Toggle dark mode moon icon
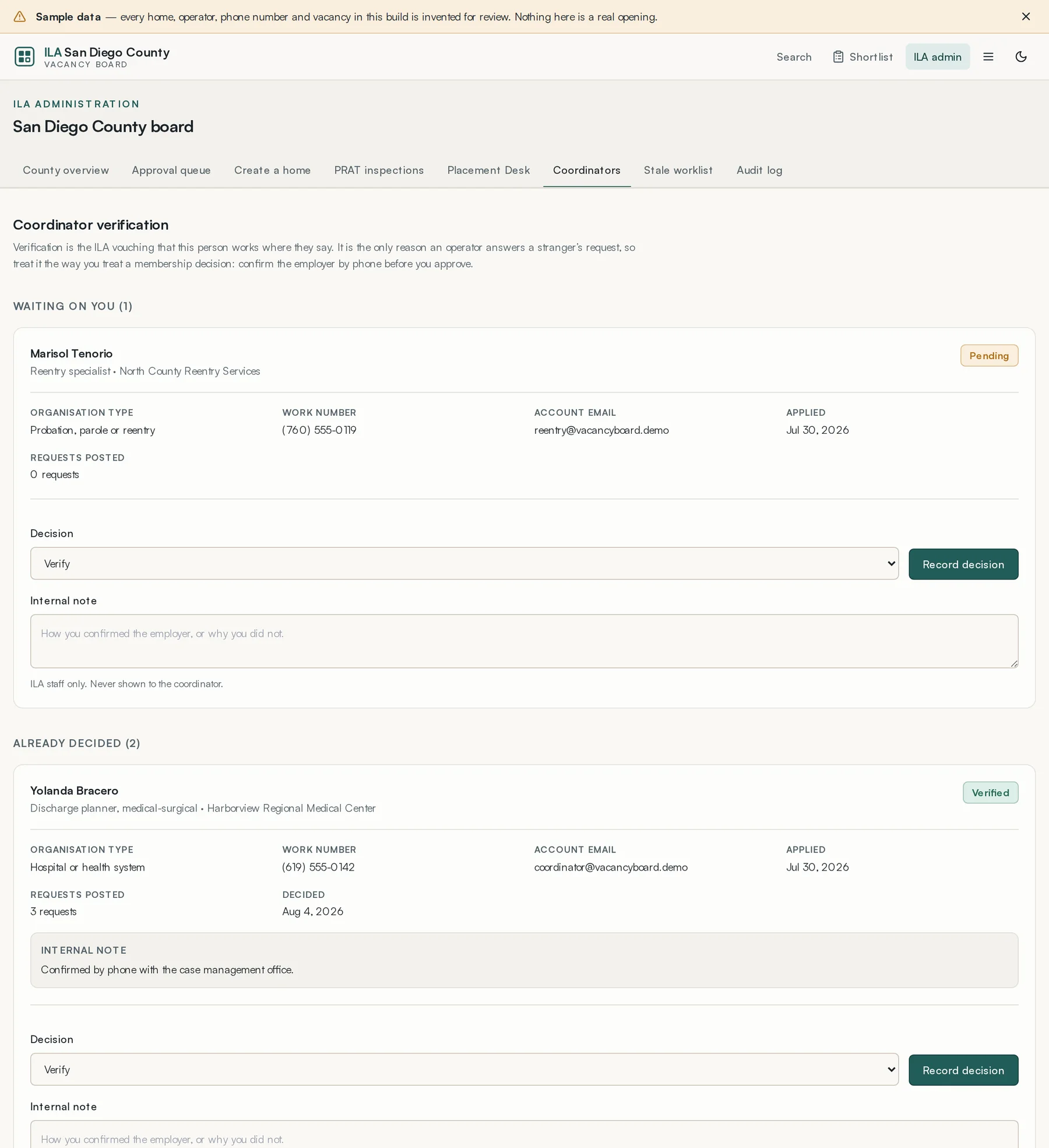1049x1148 pixels. pyautogui.click(x=1021, y=57)
